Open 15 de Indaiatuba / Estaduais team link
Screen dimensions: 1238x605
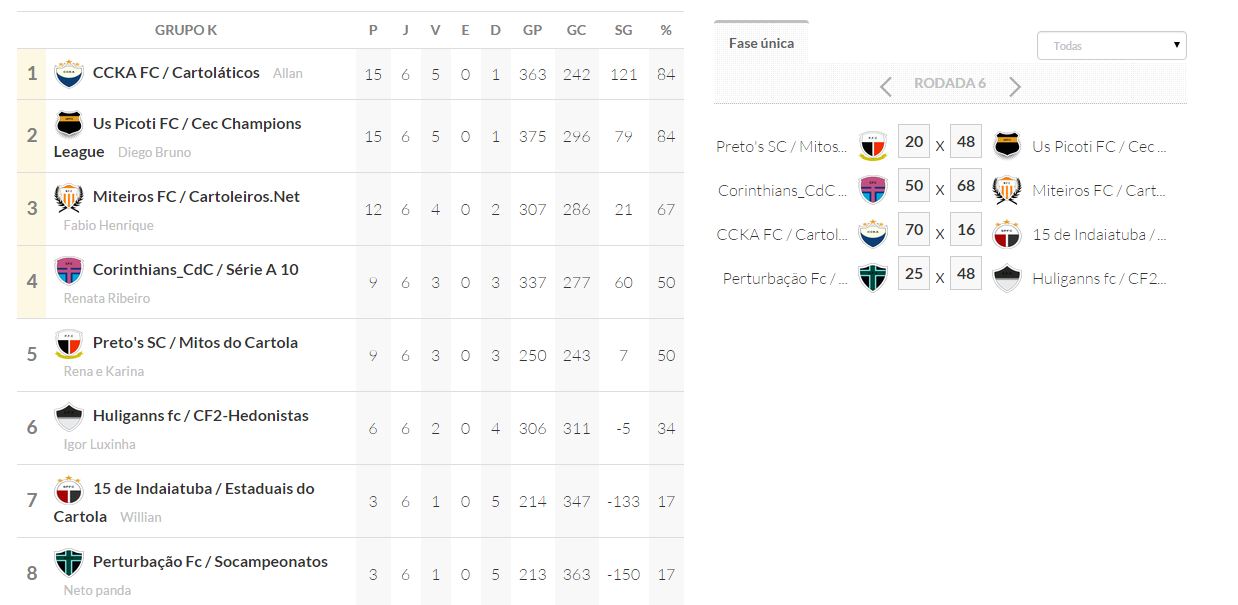[x=203, y=489]
